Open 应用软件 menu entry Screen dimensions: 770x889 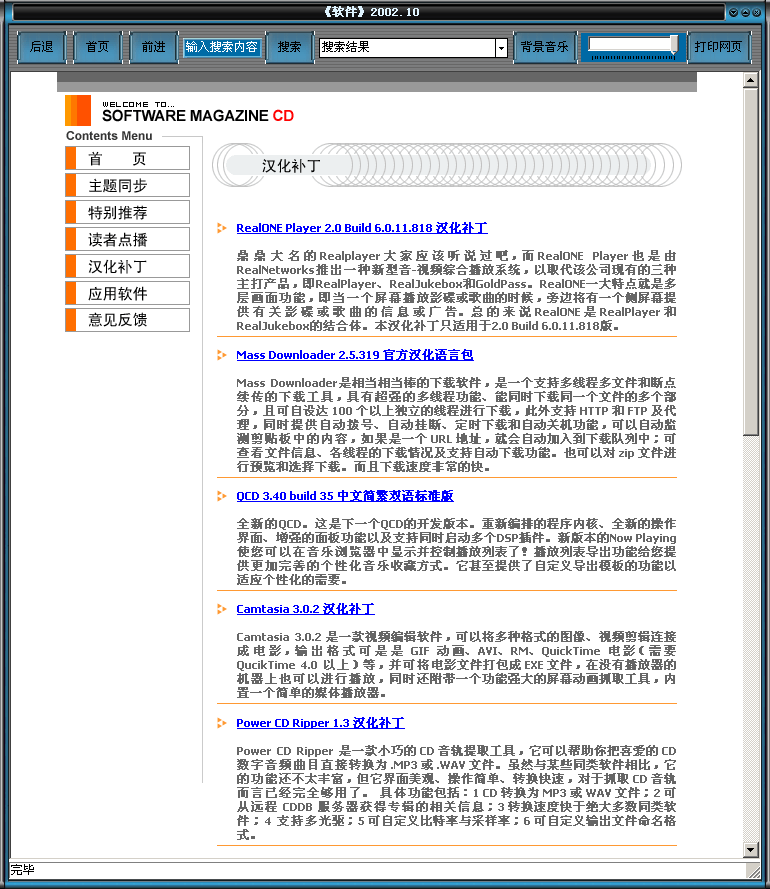128,293
